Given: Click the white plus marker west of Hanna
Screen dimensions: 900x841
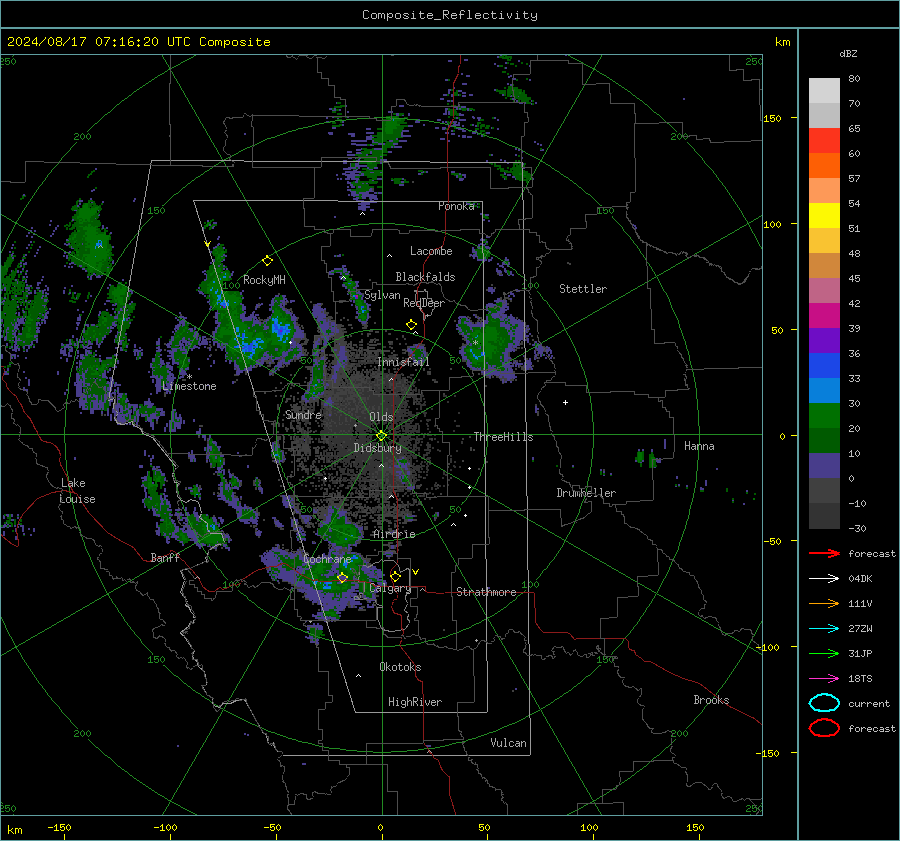Looking at the screenshot, I should 565,402.
